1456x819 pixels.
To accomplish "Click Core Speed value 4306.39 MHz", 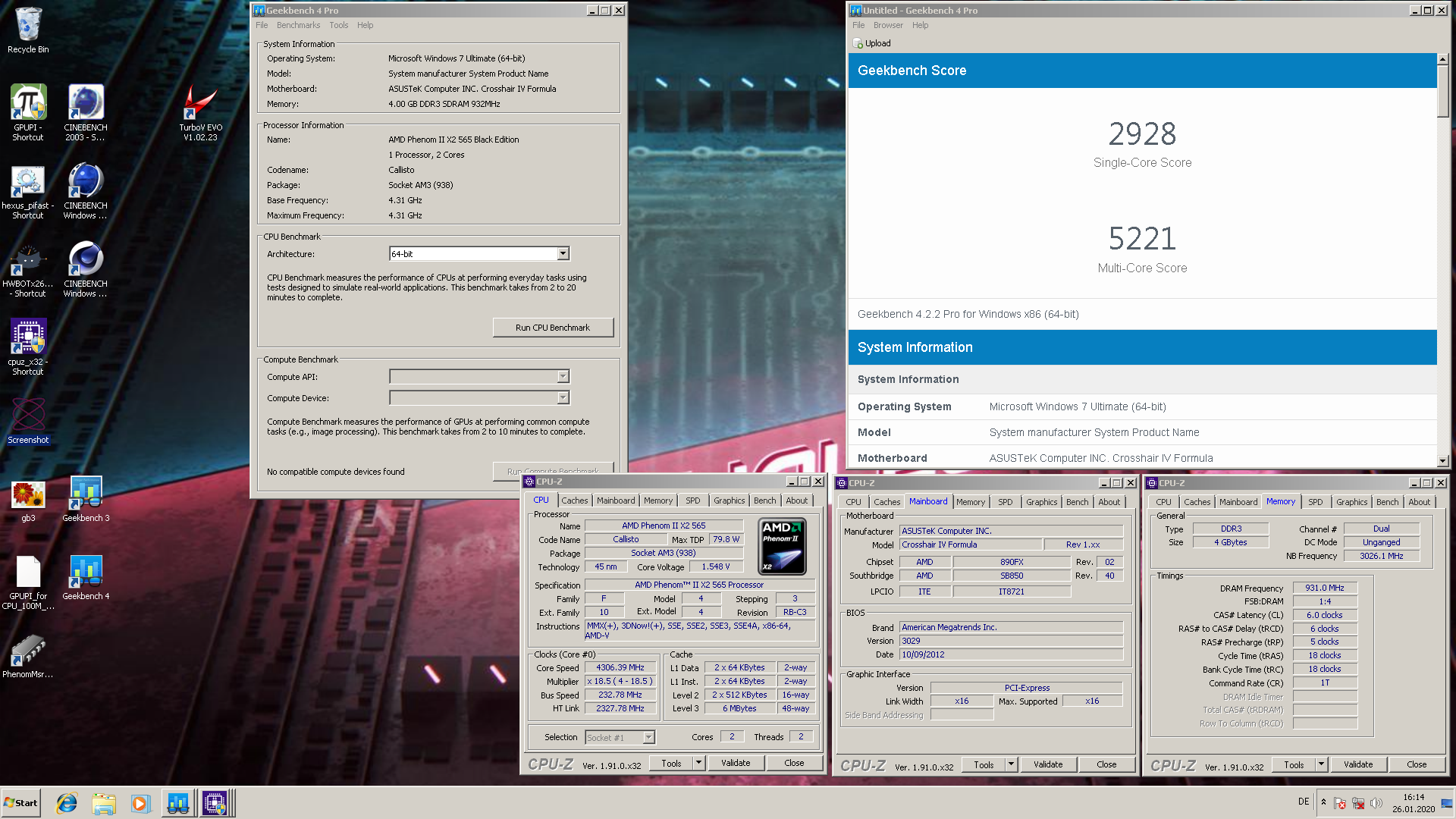I will coord(620,668).
